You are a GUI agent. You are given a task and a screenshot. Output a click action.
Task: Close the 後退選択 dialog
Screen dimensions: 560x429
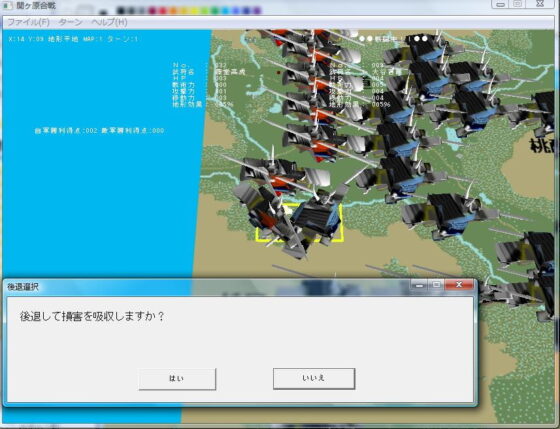[459, 285]
